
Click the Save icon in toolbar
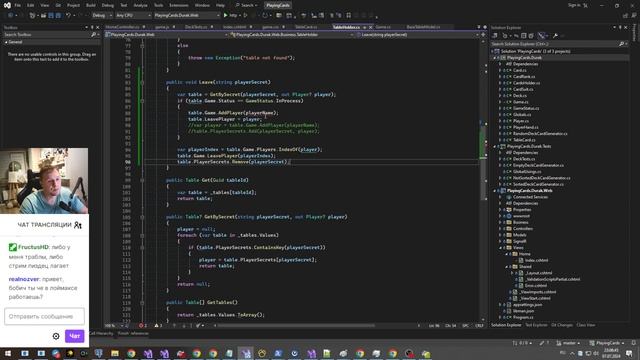[51, 15]
